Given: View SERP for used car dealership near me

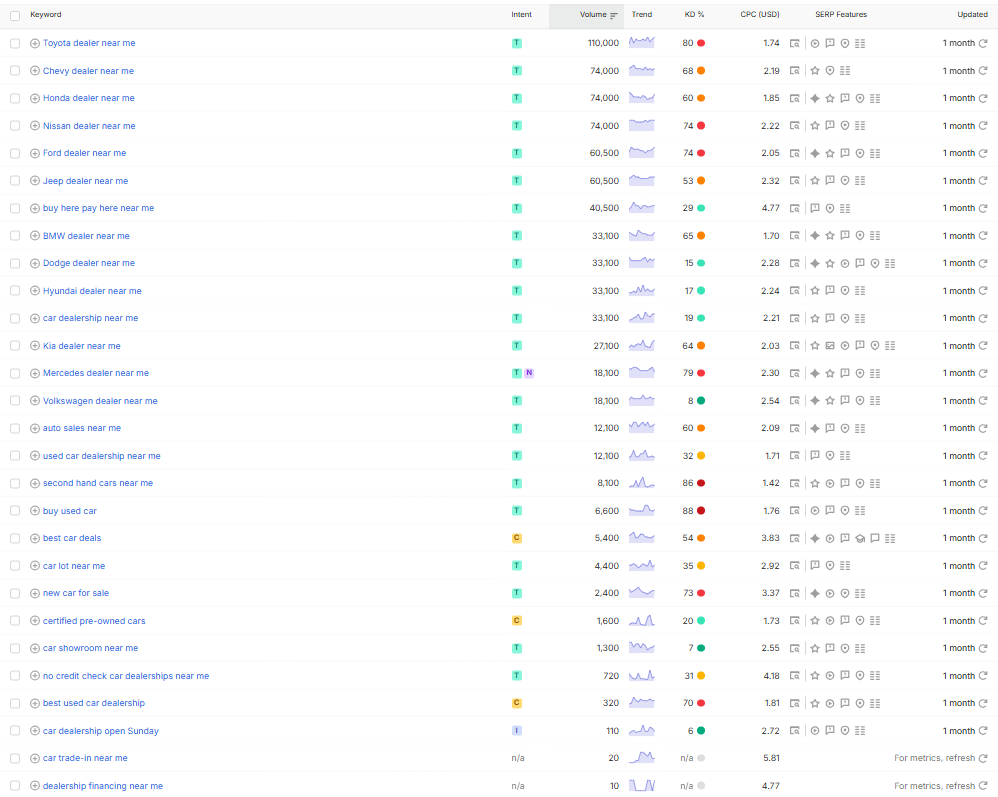Looking at the screenshot, I should (794, 456).
